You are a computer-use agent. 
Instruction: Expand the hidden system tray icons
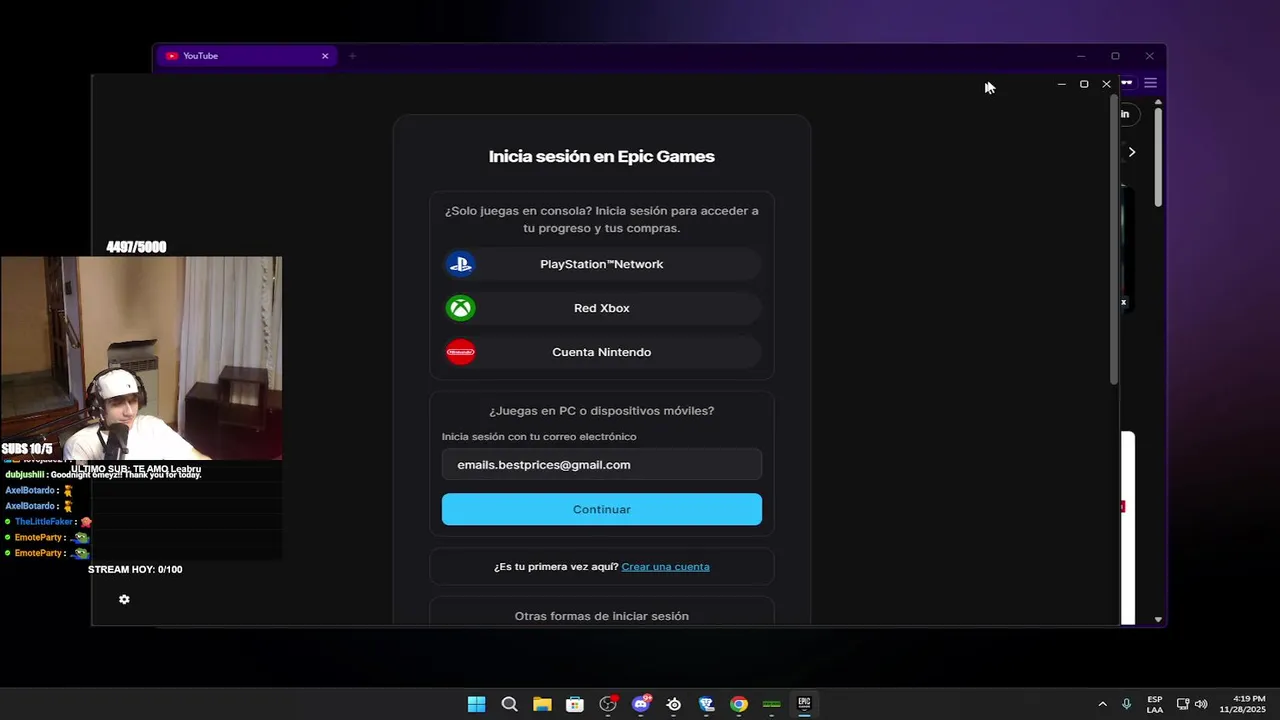(x=1102, y=704)
